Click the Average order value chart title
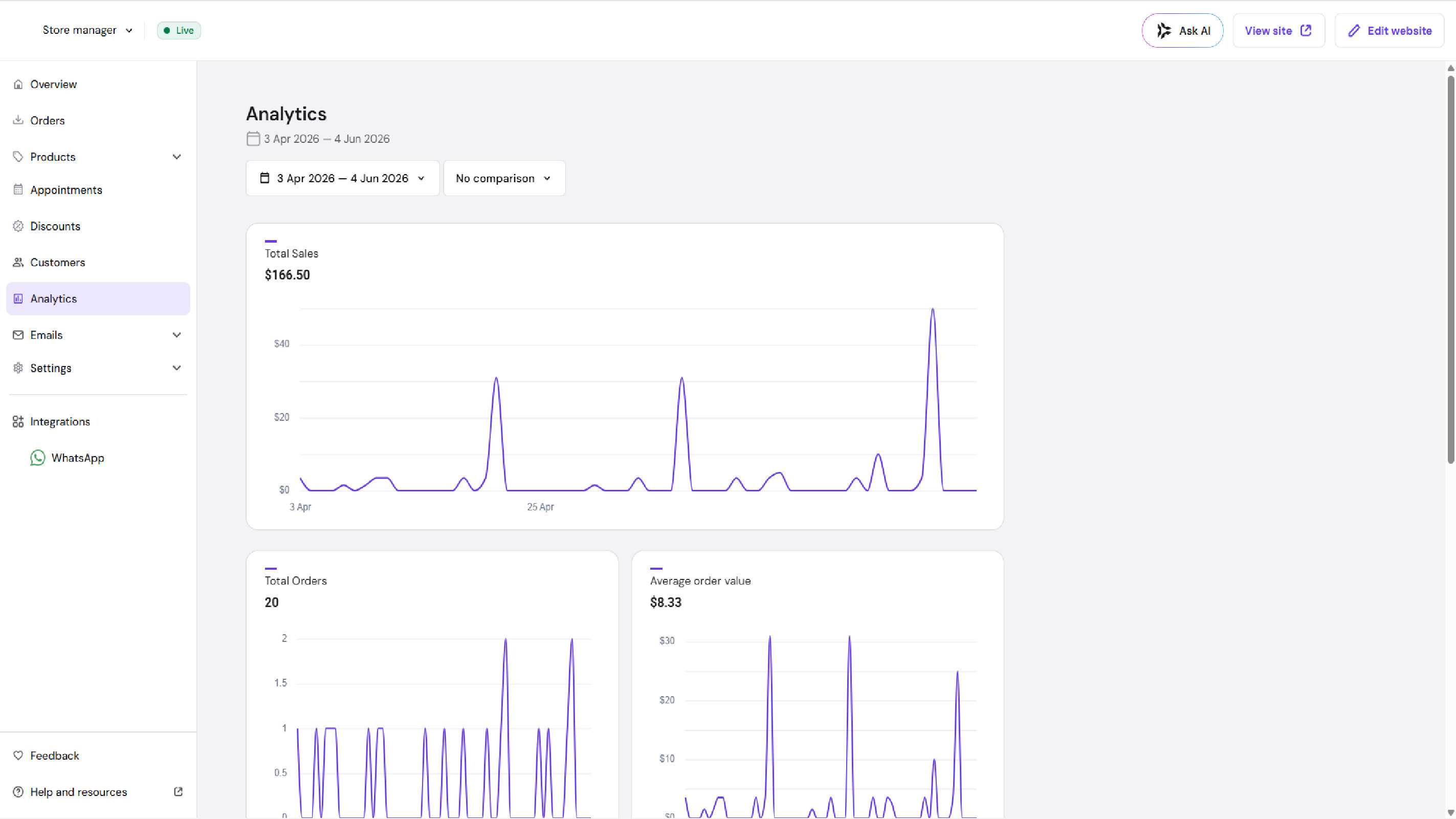1456x819 pixels. pyautogui.click(x=700, y=581)
